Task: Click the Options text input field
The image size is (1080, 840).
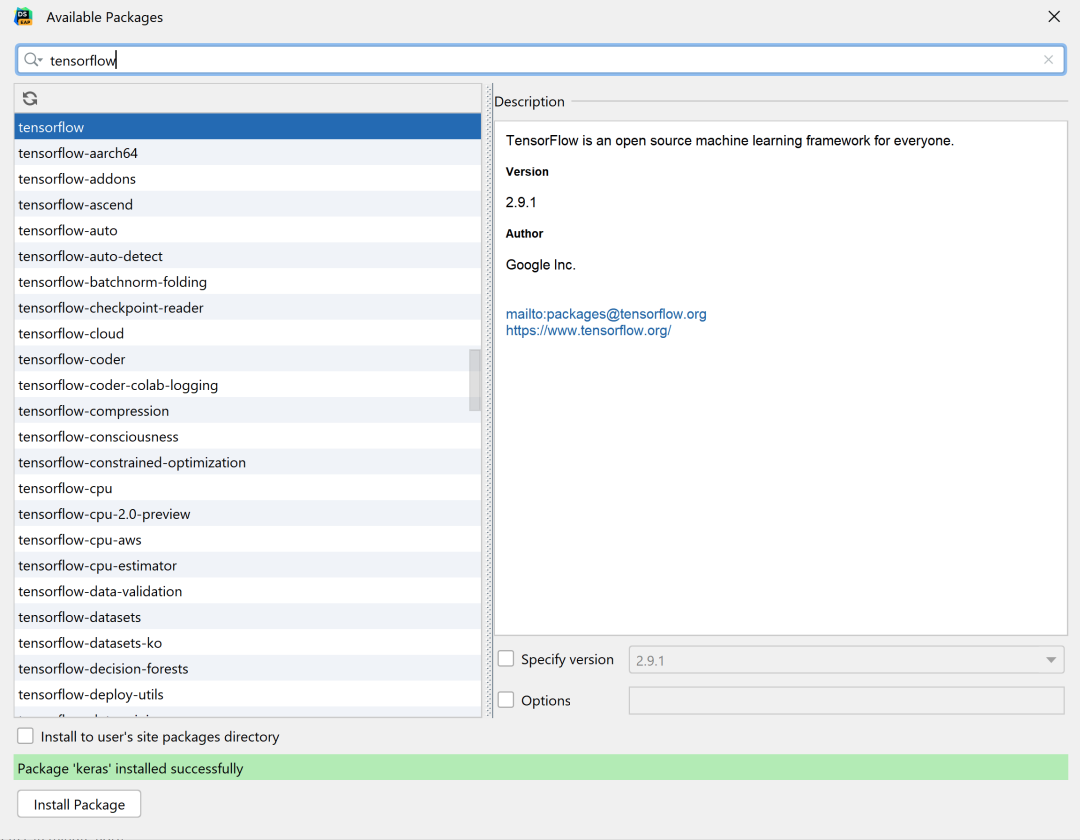Action: coord(846,700)
